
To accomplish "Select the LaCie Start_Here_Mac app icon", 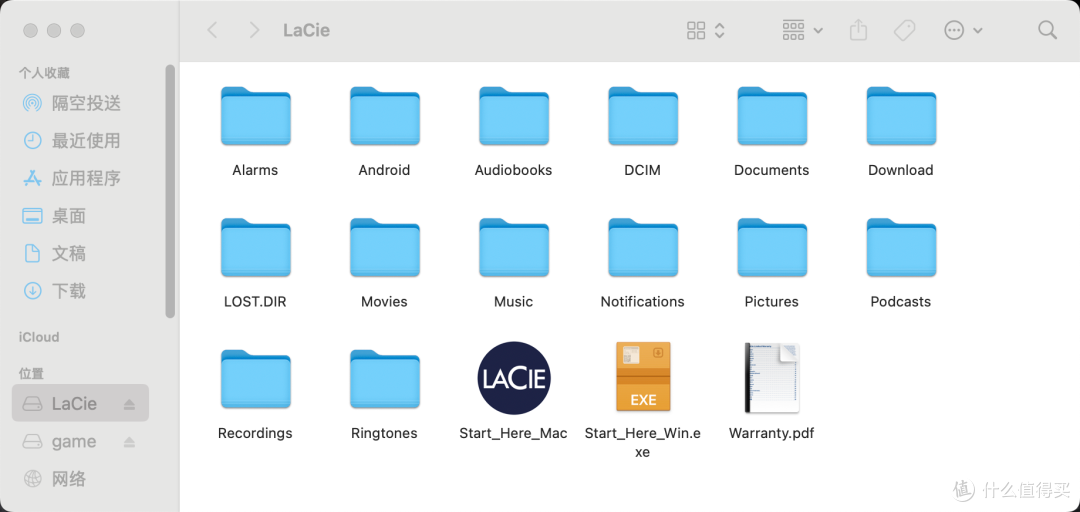I will pyautogui.click(x=514, y=378).
